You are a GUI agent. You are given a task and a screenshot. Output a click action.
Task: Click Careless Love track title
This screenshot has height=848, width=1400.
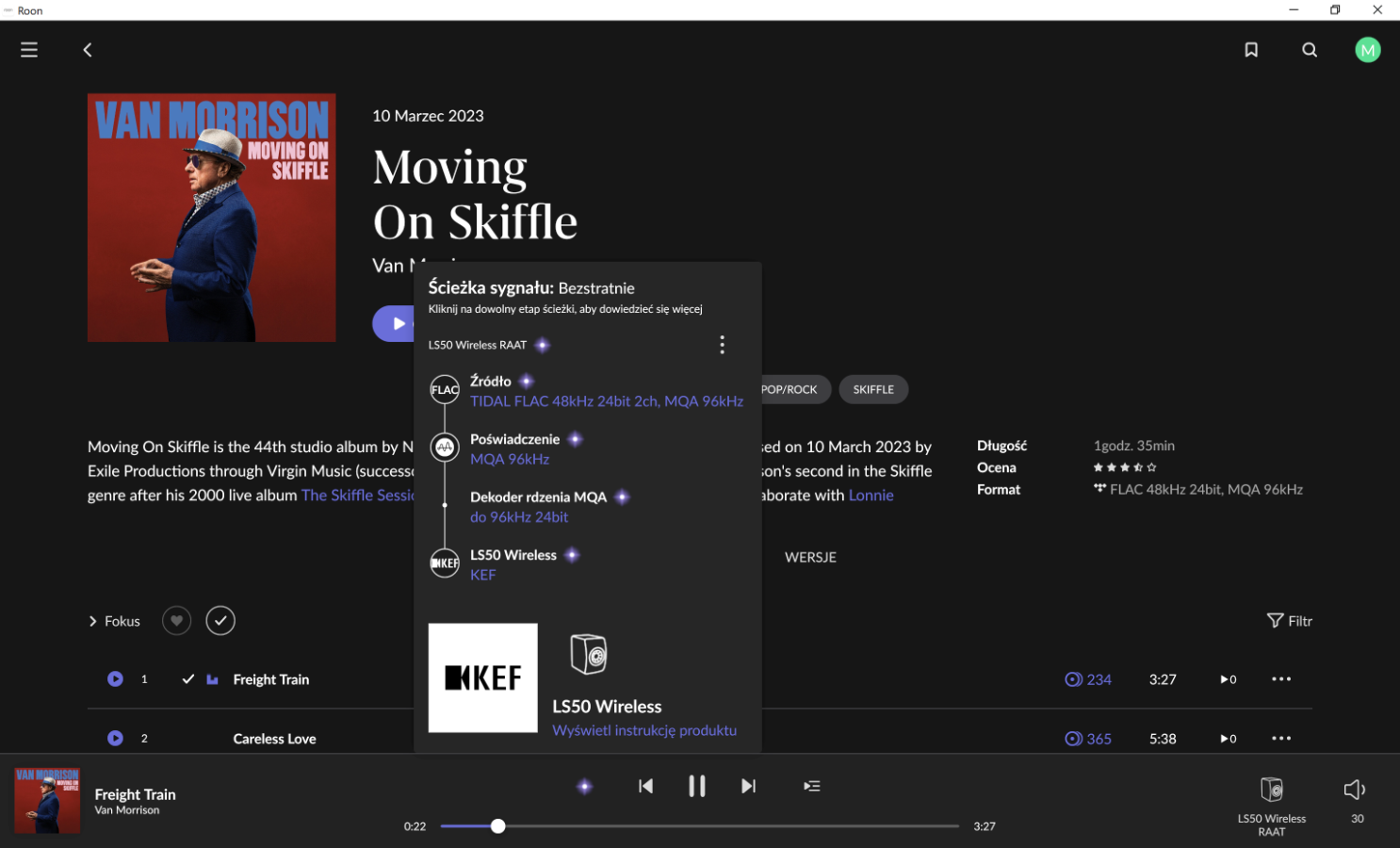[x=274, y=739]
